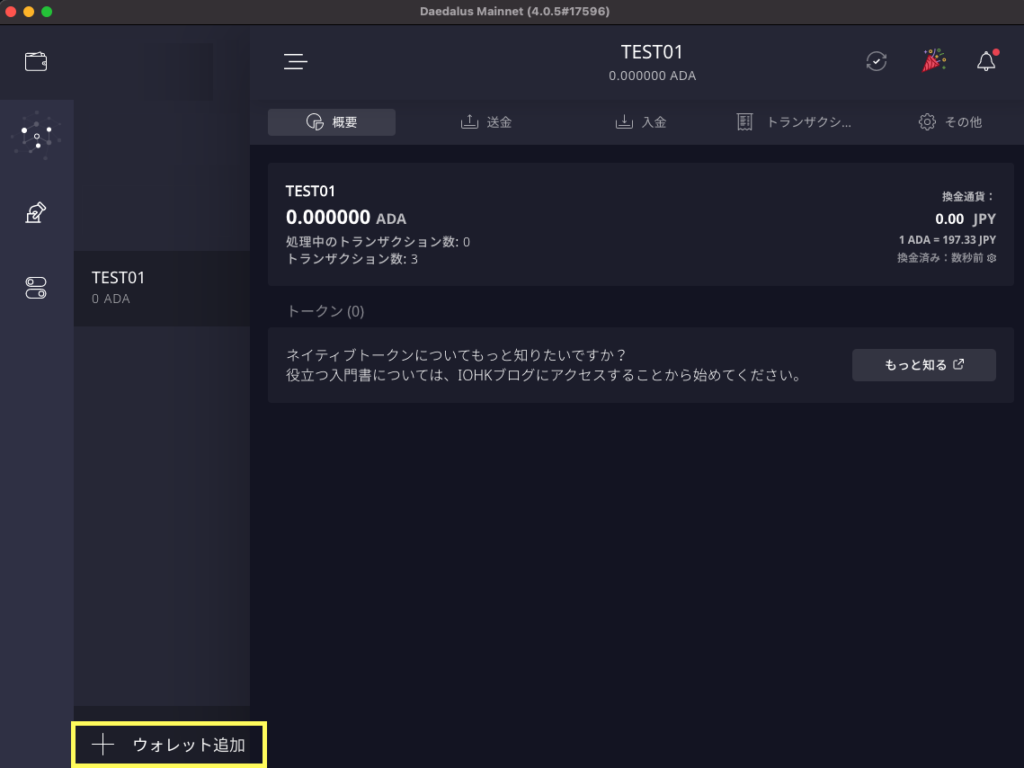1024x768 pixels.
Task: Toggle the hamburger menu icon
Action: (295, 62)
